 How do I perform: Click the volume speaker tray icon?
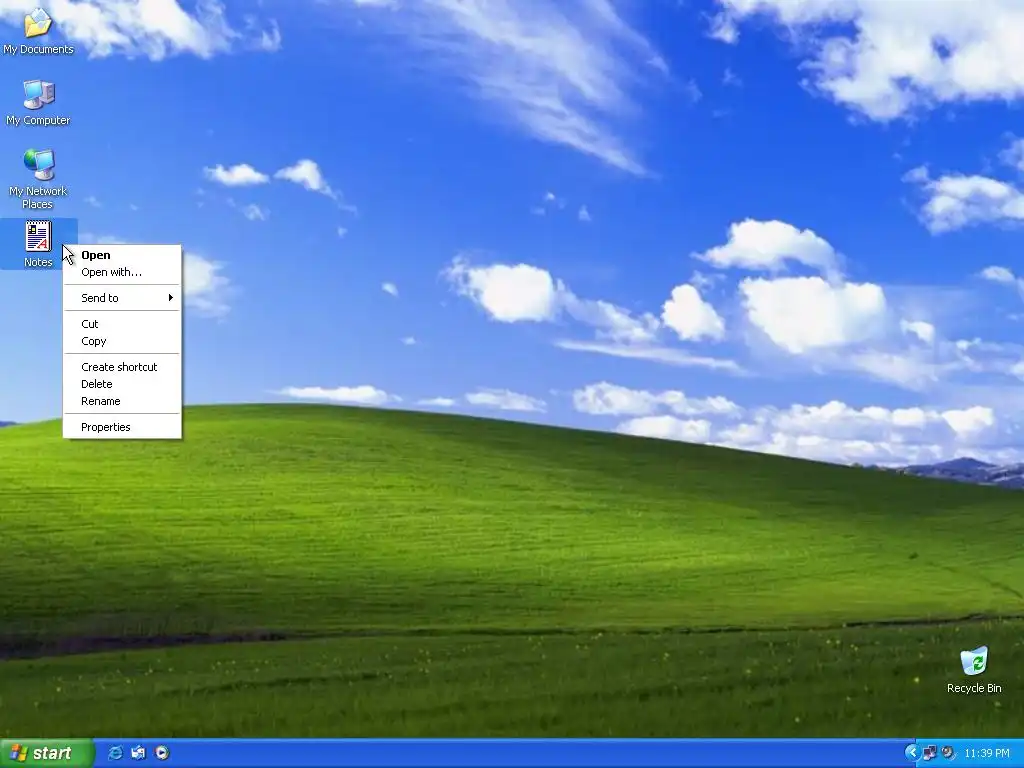948,753
